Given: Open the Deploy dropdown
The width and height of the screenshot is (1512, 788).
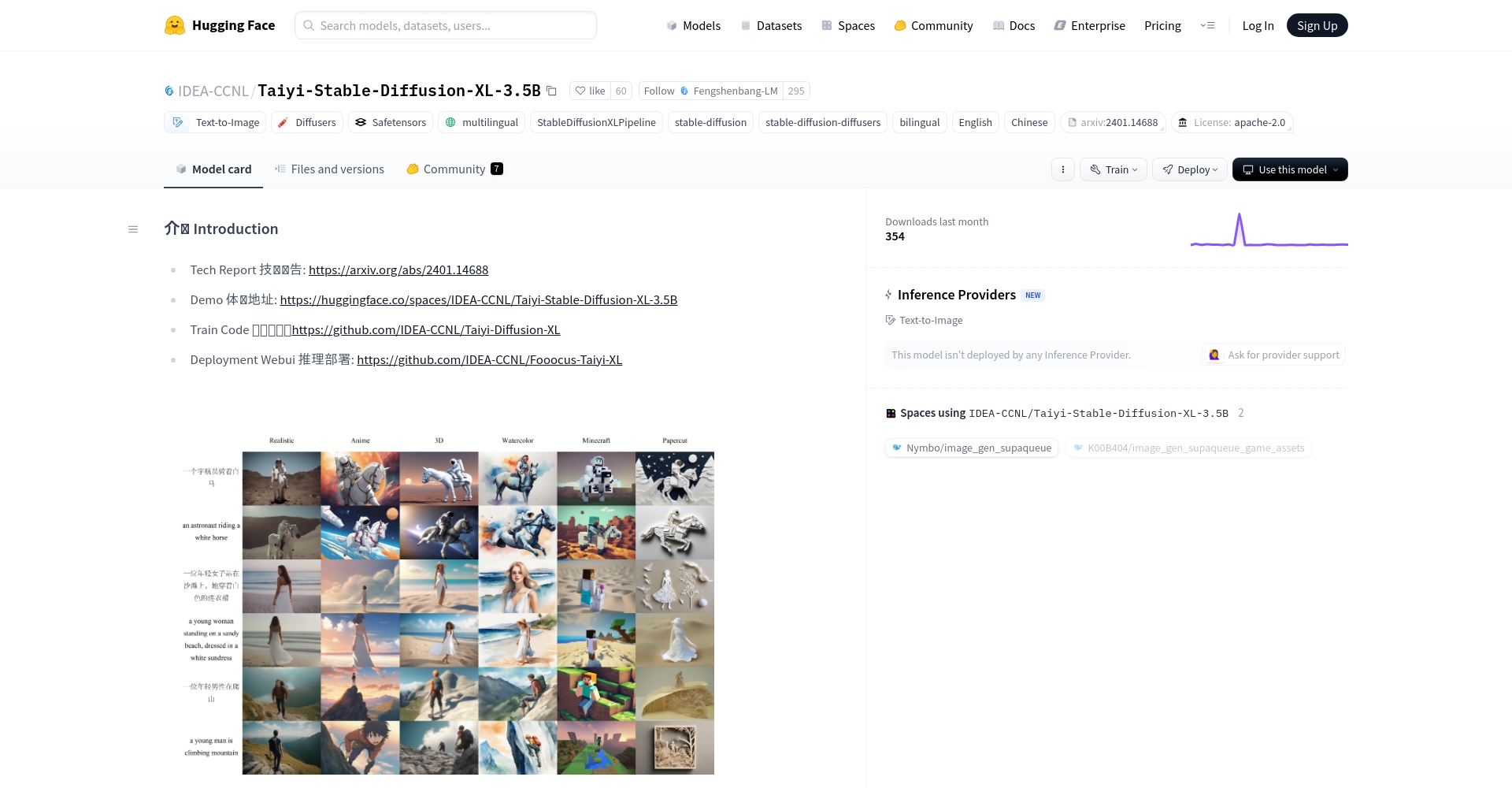Looking at the screenshot, I should (1189, 169).
